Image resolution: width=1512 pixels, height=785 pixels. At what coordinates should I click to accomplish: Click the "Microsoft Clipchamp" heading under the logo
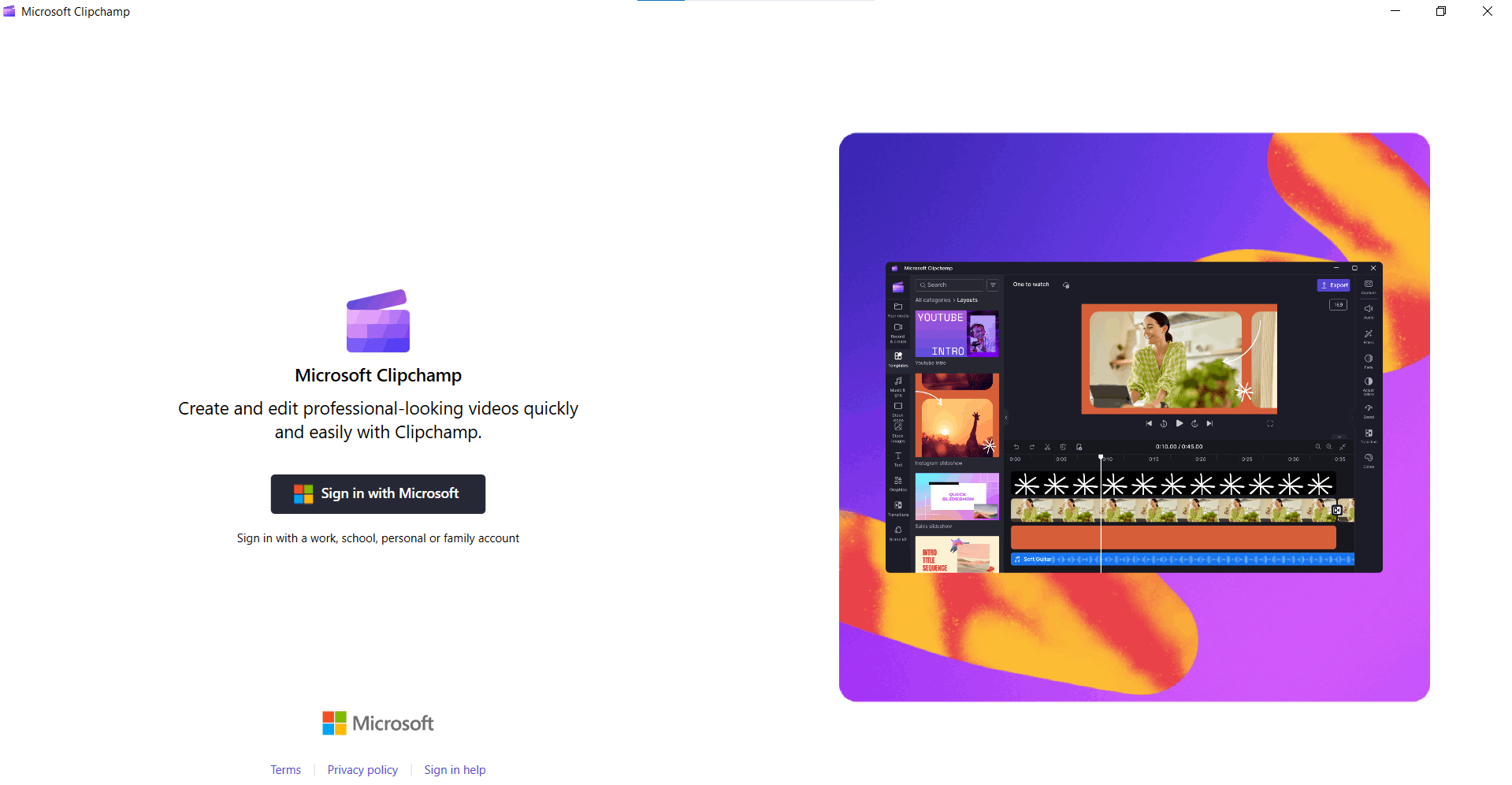[x=378, y=375]
